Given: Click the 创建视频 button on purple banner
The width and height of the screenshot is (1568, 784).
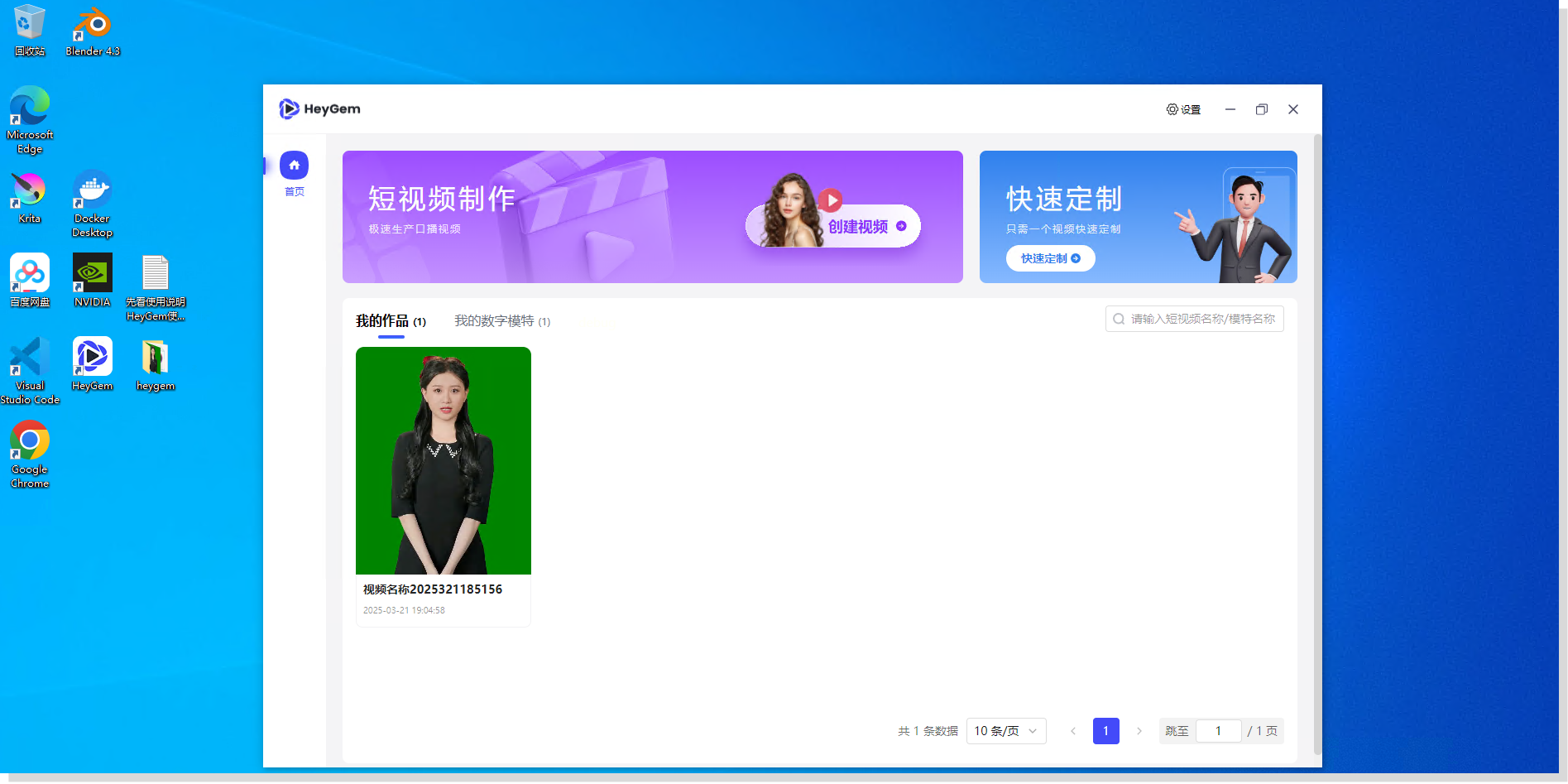Looking at the screenshot, I should (866, 226).
